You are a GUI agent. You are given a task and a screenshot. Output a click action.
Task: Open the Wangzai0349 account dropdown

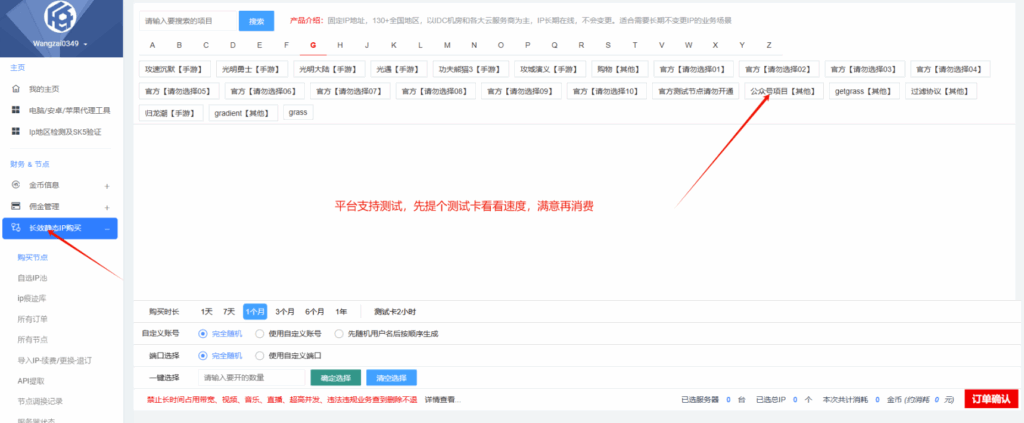point(59,44)
